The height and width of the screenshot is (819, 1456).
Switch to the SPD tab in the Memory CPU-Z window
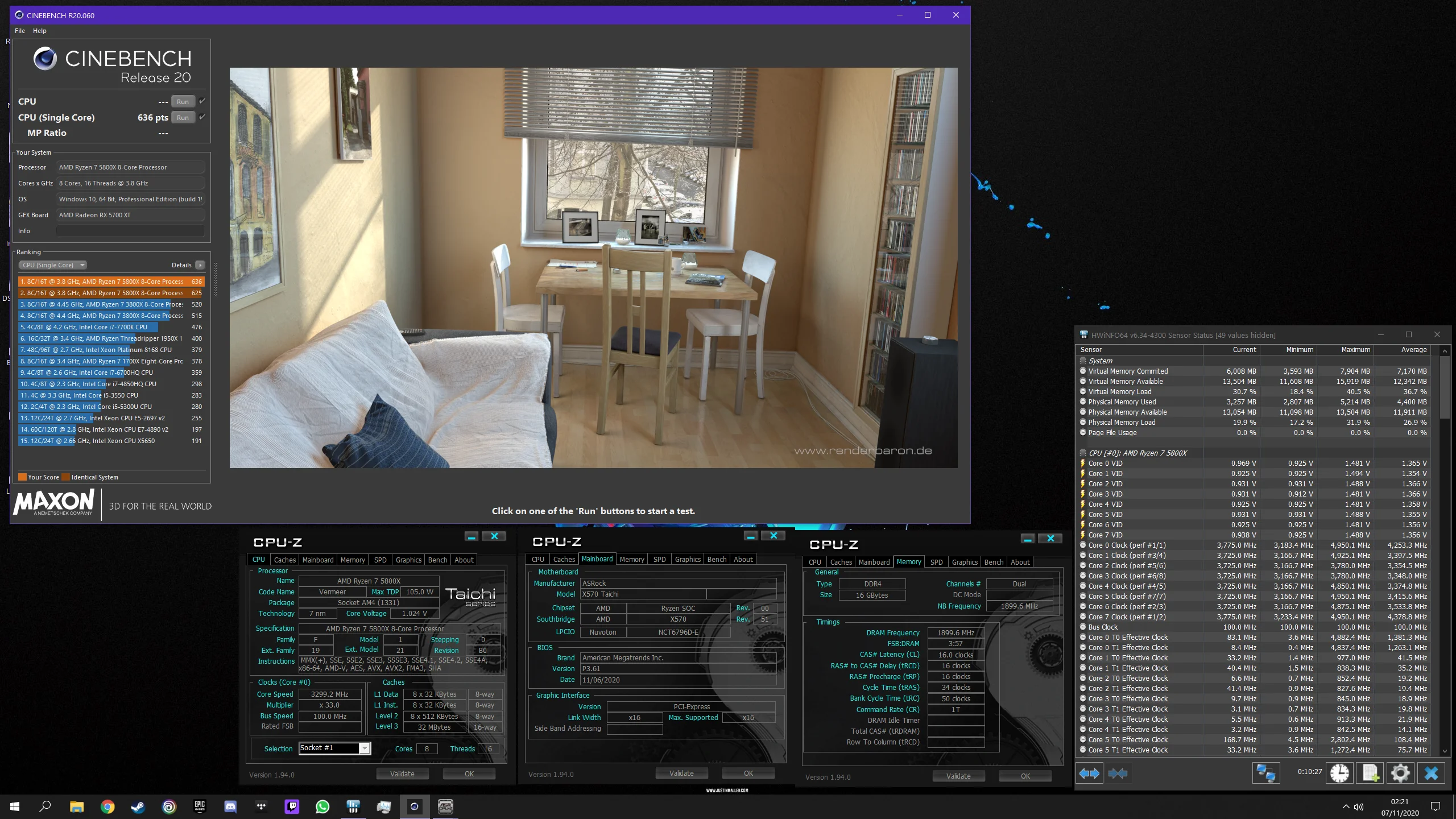(x=936, y=562)
